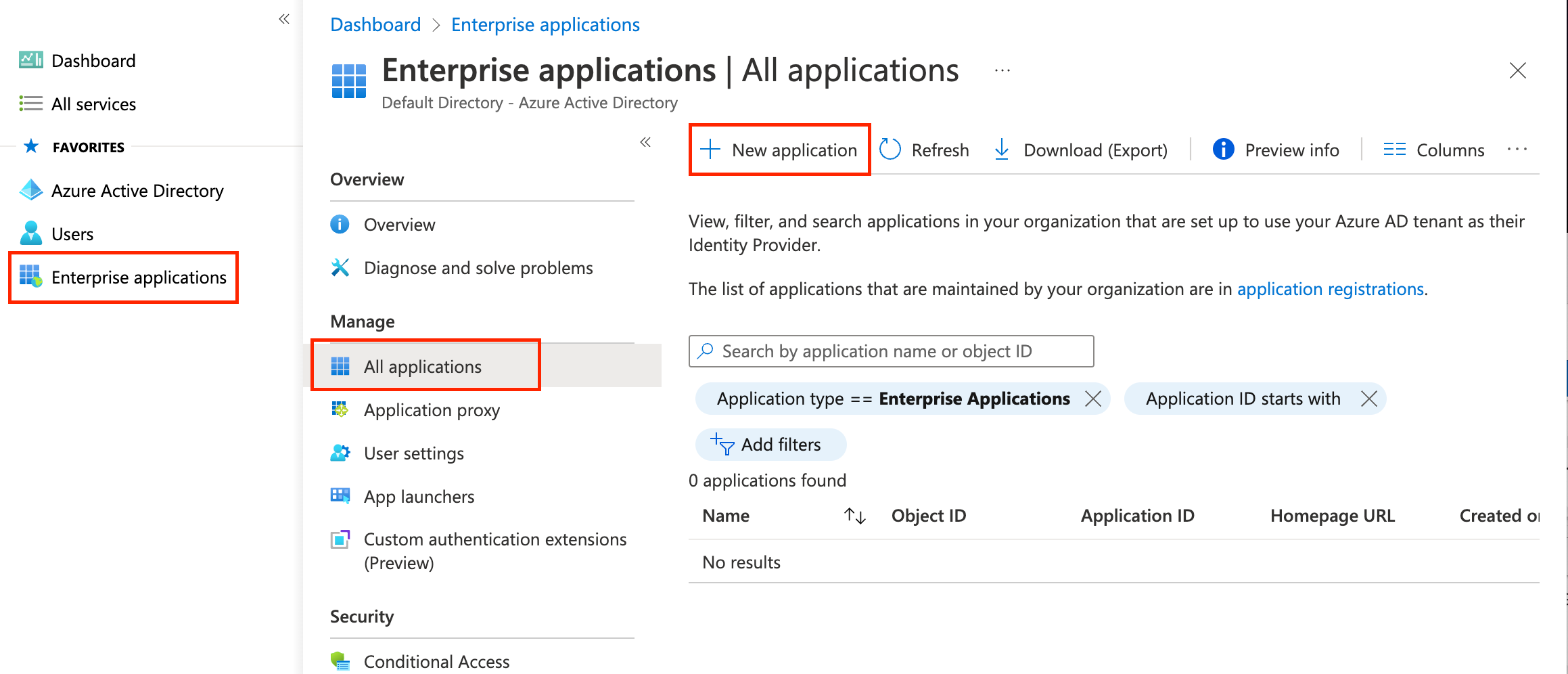Click the Columns layout icon
Image resolution: width=1568 pixels, height=674 pixels.
coord(1394,149)
